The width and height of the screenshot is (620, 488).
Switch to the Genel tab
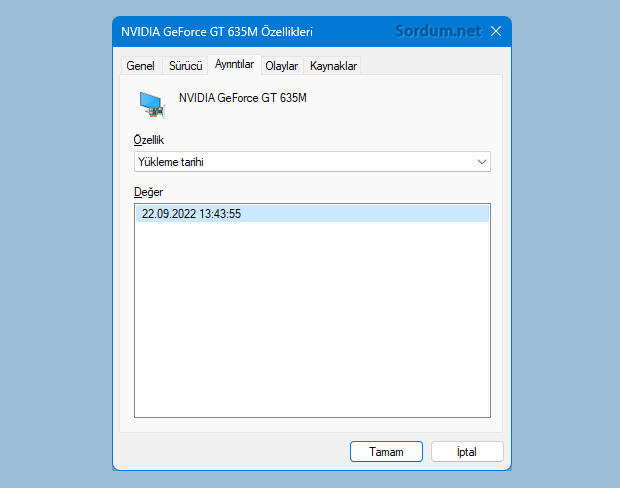[140, 66]
